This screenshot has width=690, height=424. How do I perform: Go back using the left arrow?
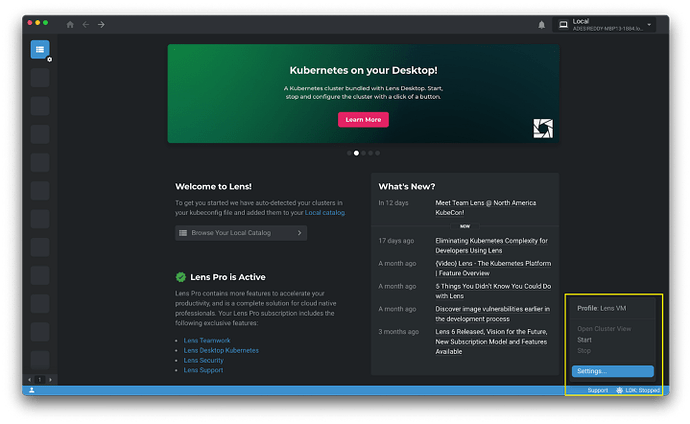click(86, 24)
